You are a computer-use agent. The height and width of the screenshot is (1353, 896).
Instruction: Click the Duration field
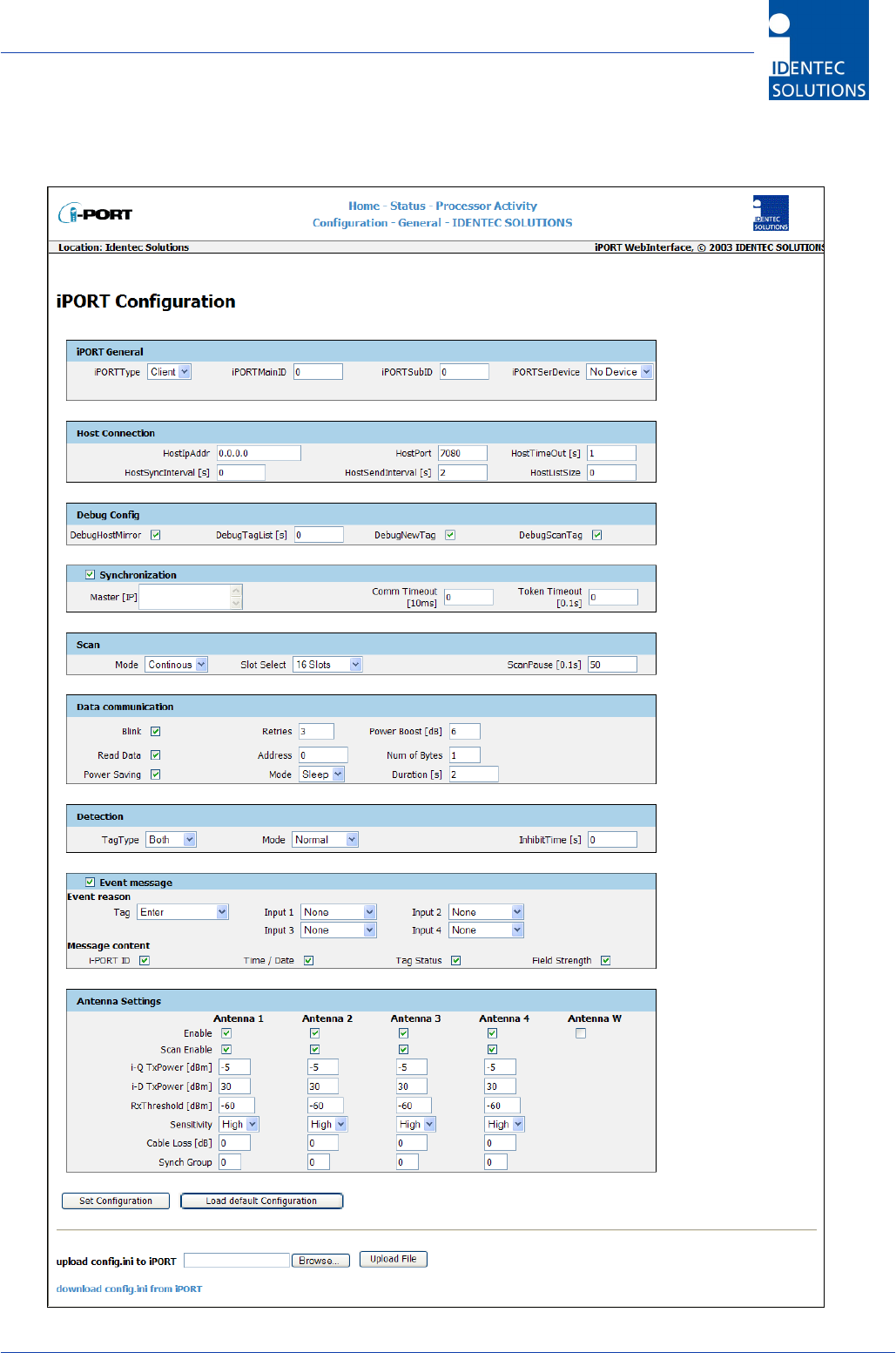[x=474, y=775]
